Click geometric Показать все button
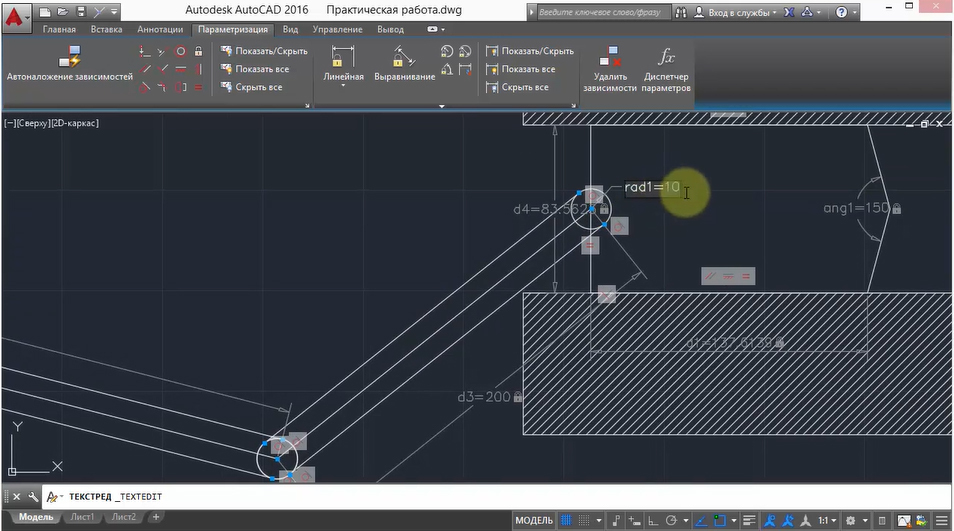The width and height of the screenshot is (954, 531). point(255,69)
